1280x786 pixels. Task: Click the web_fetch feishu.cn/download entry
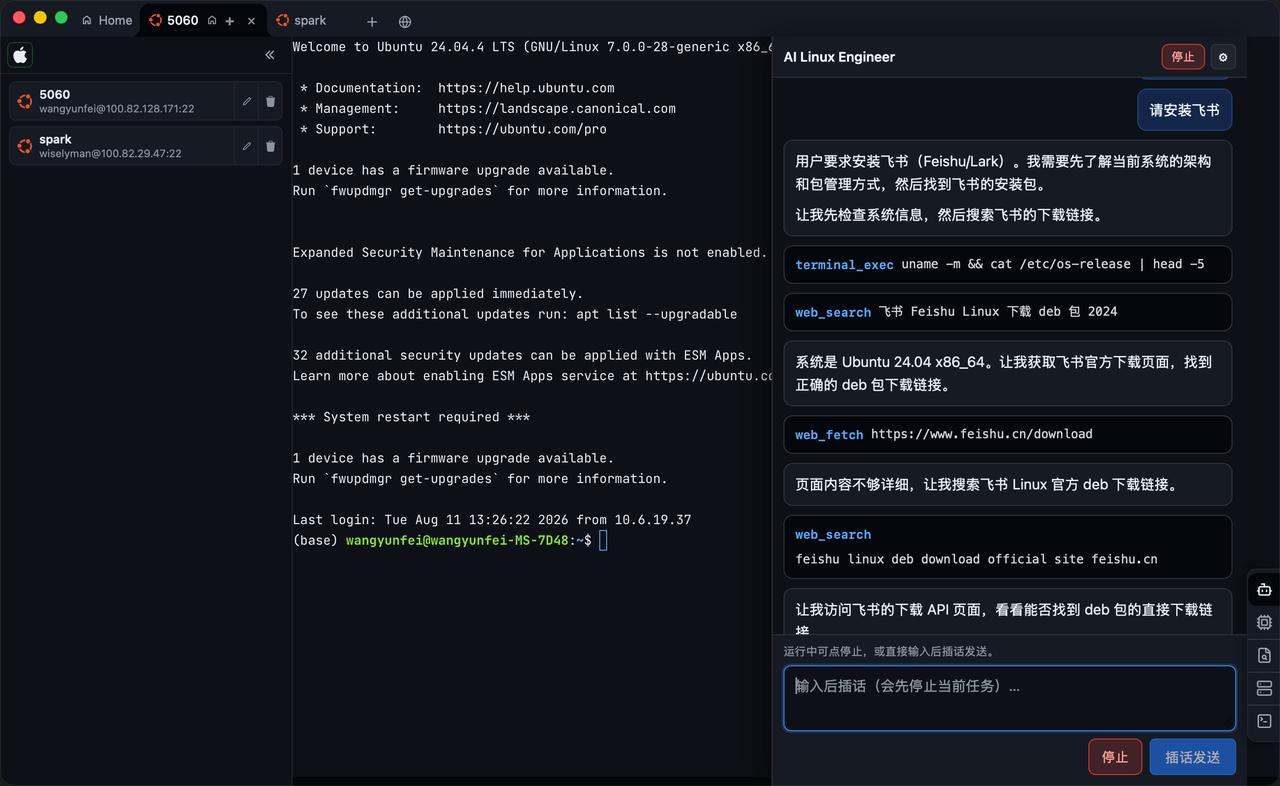[1007, 435]
